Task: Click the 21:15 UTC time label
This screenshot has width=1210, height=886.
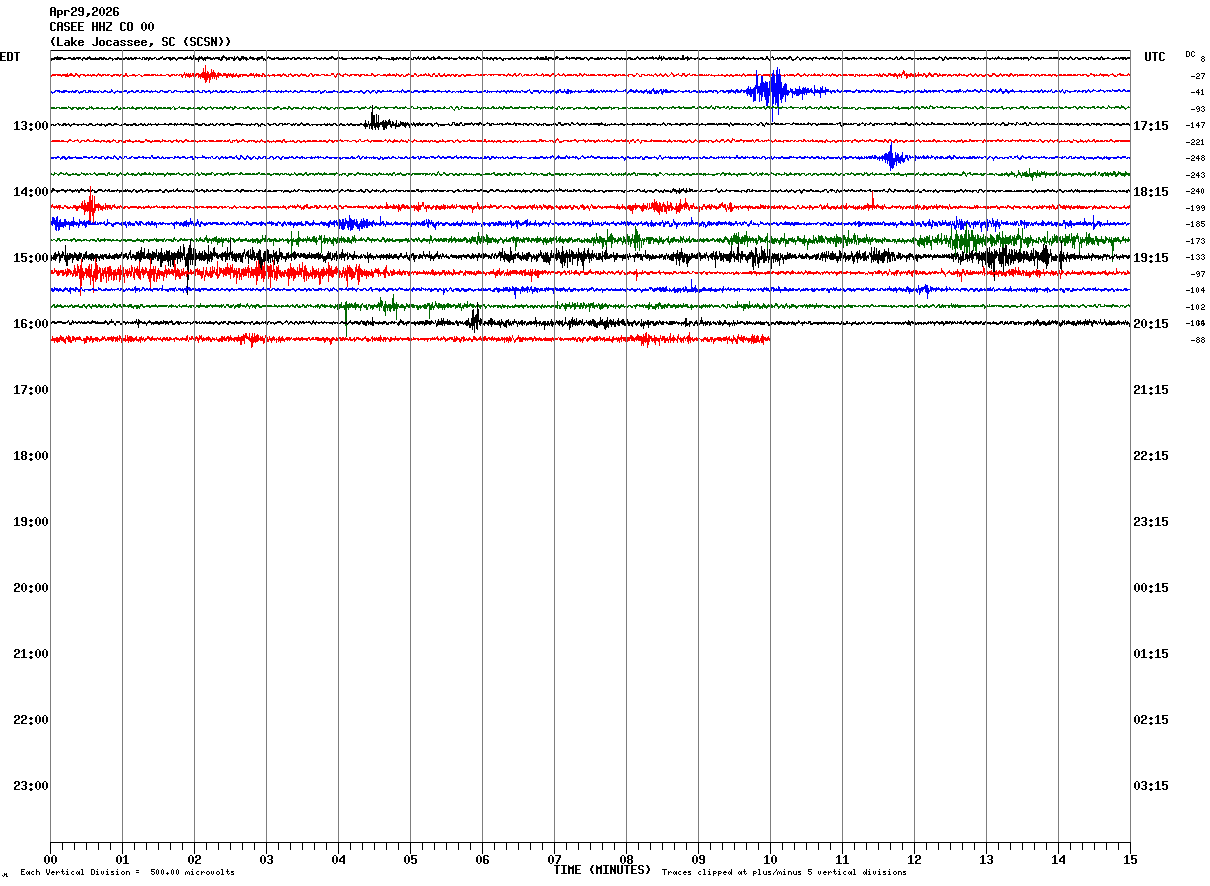Action: pyautogui.click(x=1151, y=390)
